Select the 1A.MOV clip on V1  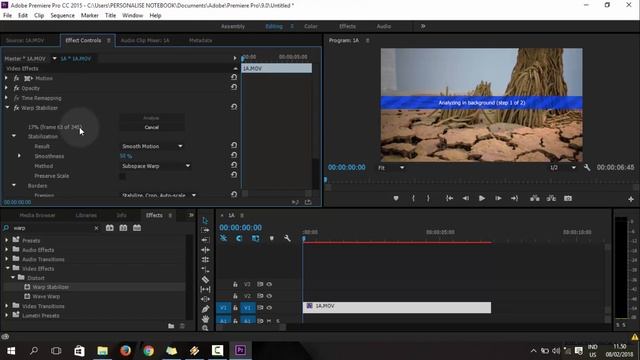point(397,308)
